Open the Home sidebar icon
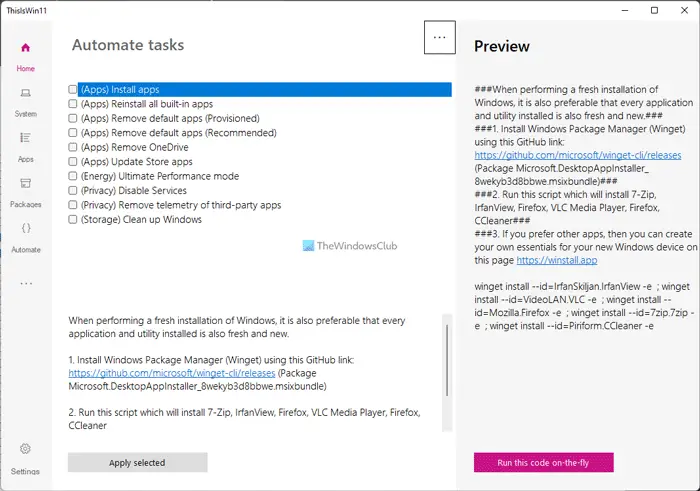 click(x=25, y=48)
